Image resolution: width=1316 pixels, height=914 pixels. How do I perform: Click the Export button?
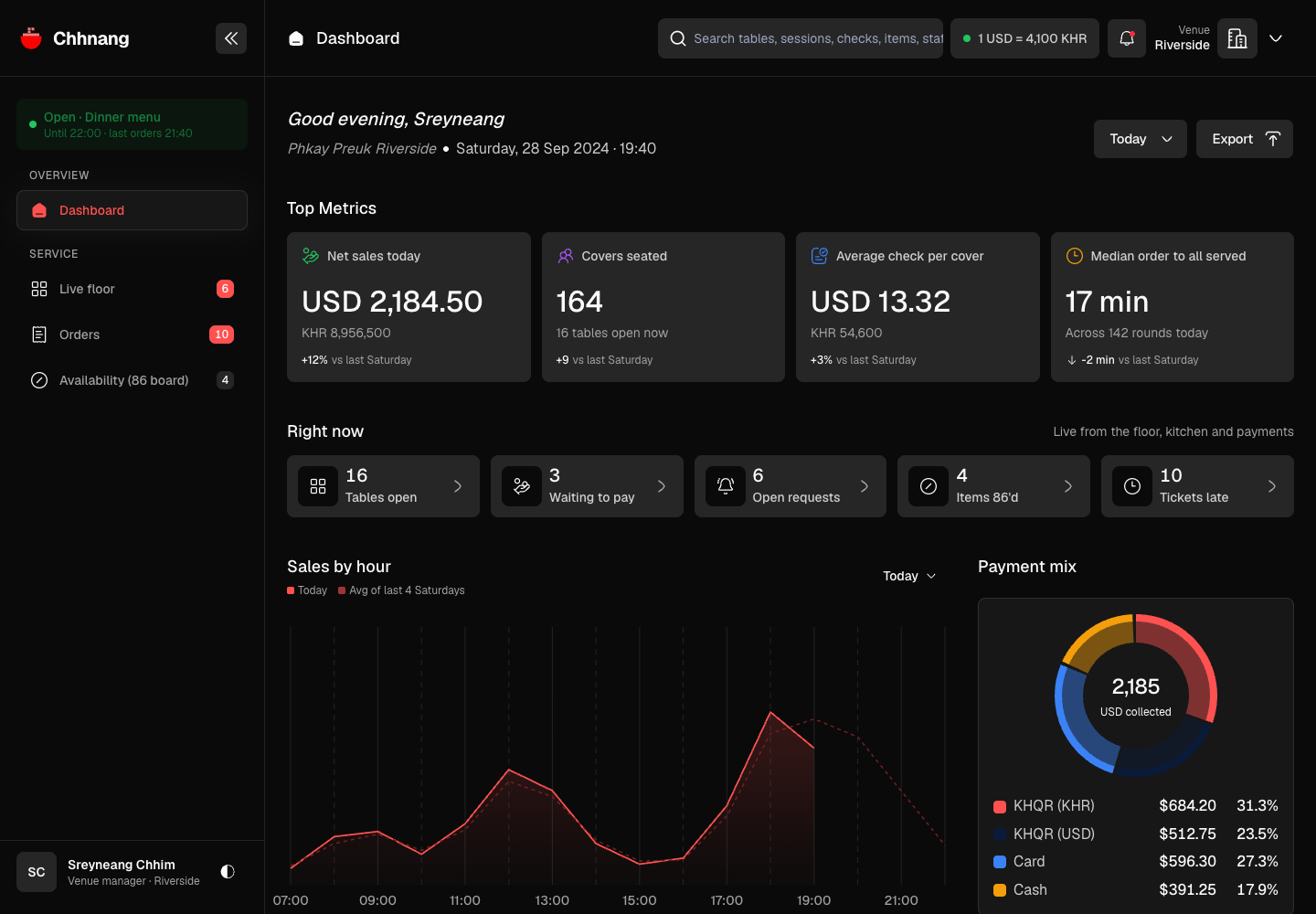pyautogui.click(x=1245, y=139)
